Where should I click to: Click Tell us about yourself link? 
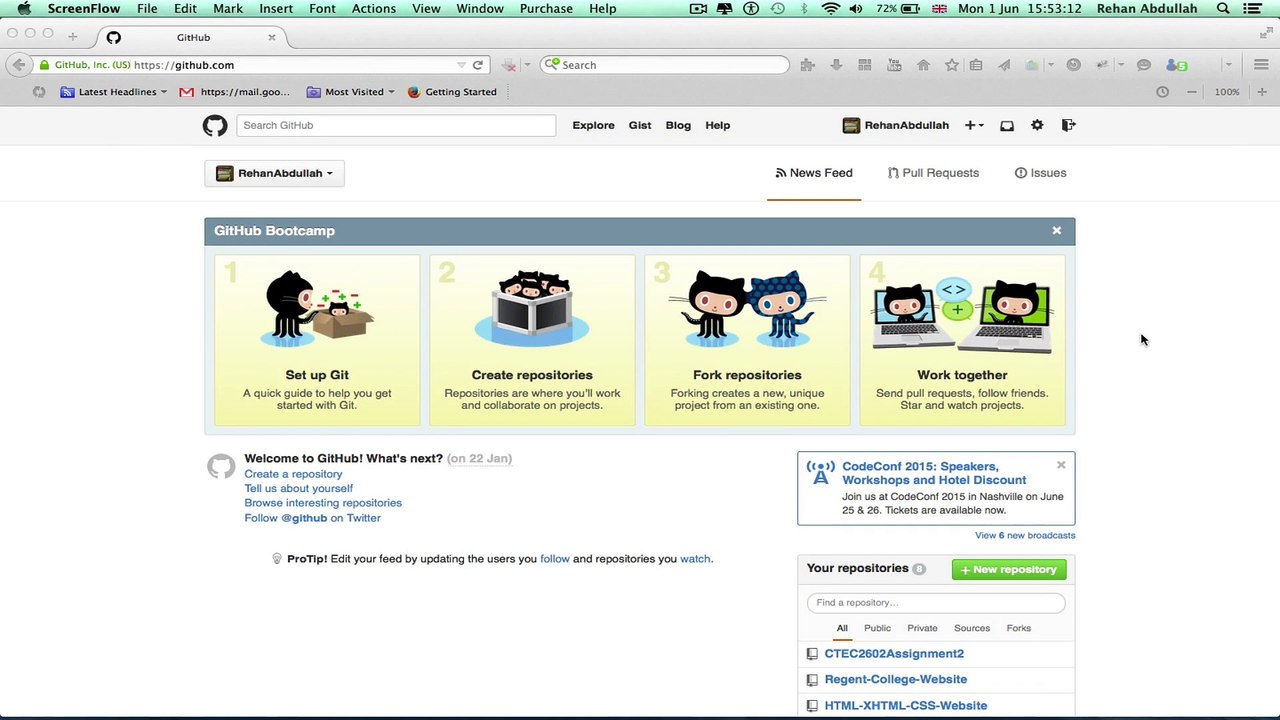point(298,488)
